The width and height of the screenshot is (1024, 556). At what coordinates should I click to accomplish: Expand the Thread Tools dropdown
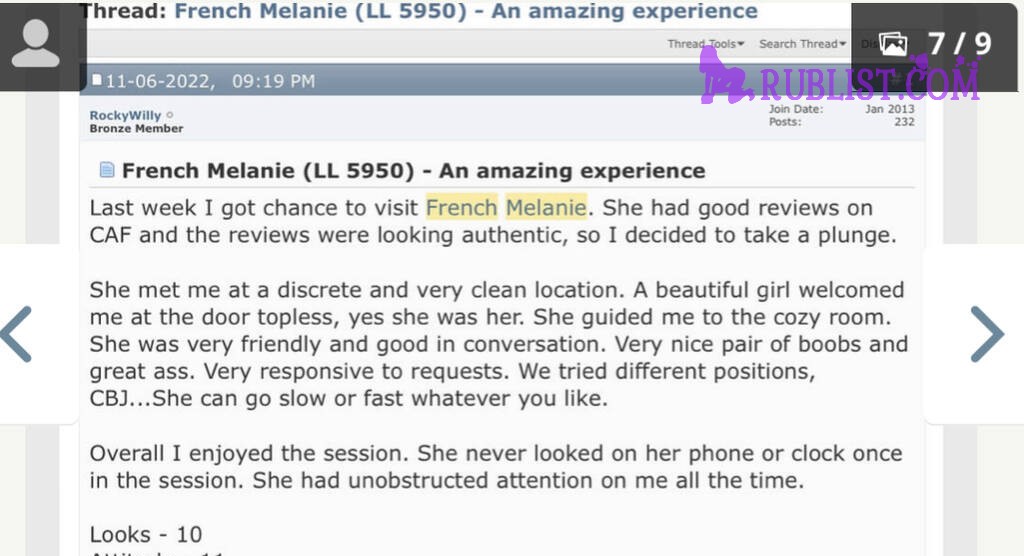[x=705, y=44]
